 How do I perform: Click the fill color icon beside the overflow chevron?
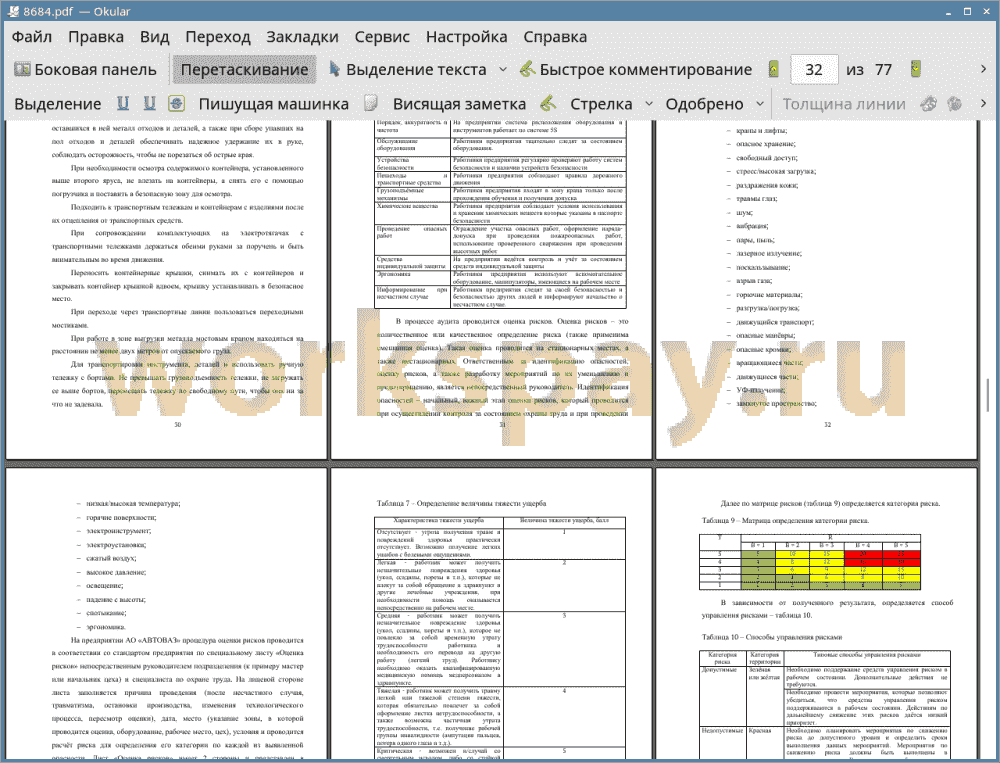955,103
